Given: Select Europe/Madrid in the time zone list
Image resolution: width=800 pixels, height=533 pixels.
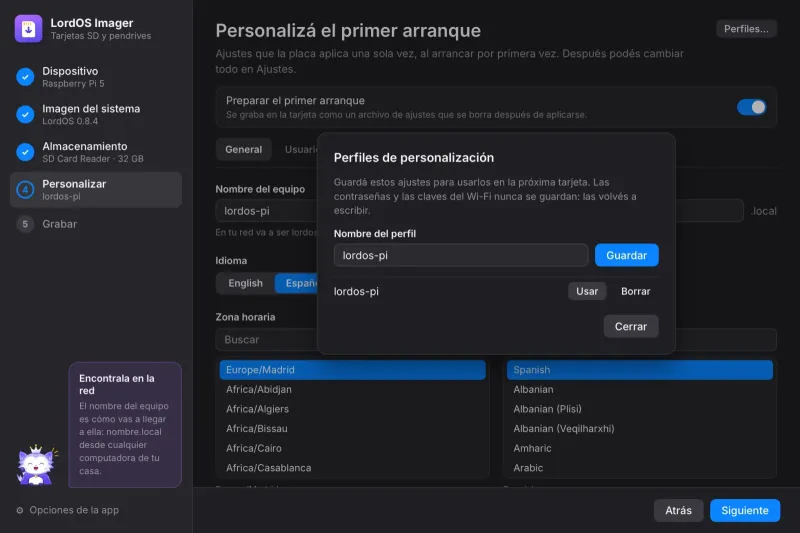Looking at the screenshot, I should point(352,370).
